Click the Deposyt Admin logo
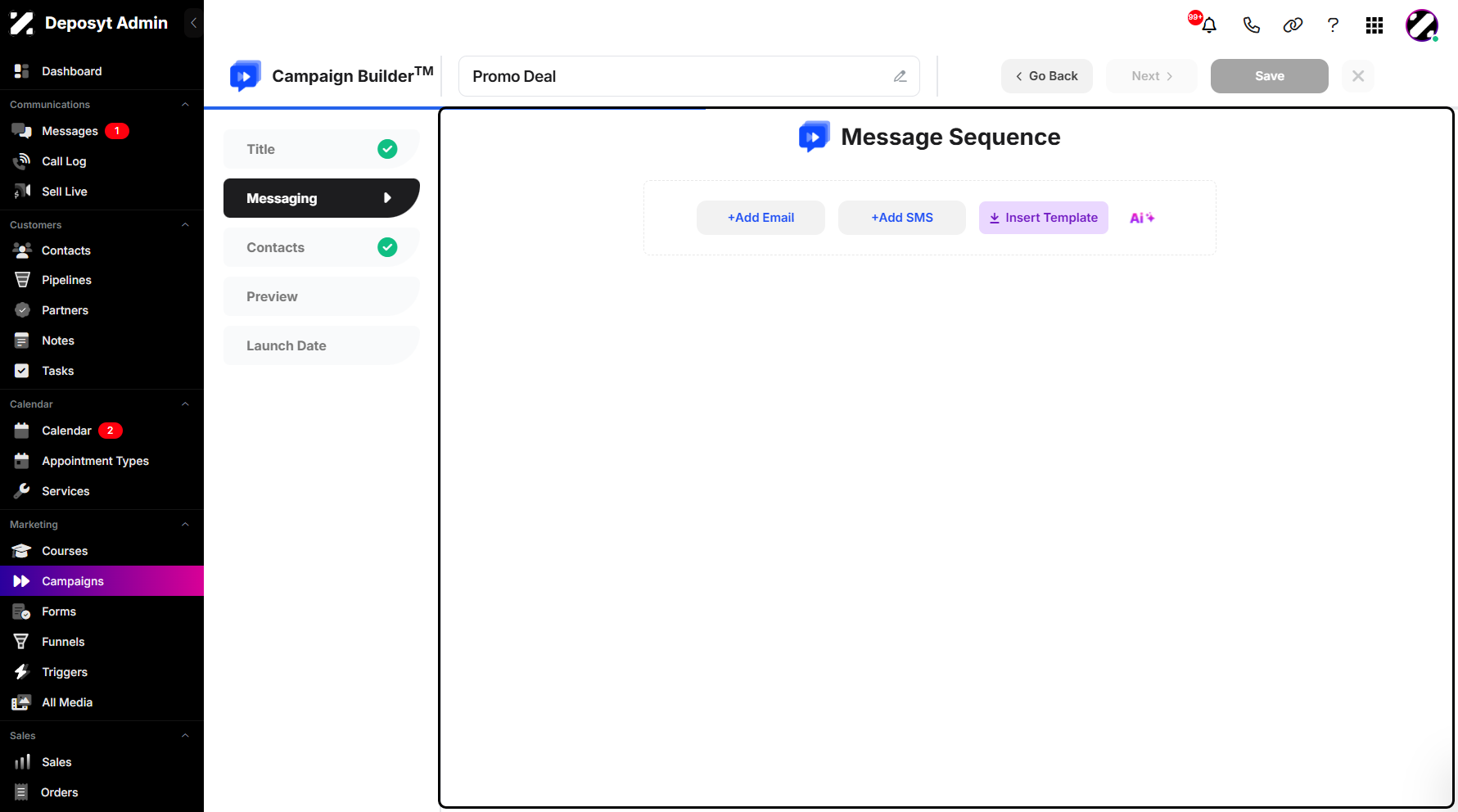 point(88,23)
